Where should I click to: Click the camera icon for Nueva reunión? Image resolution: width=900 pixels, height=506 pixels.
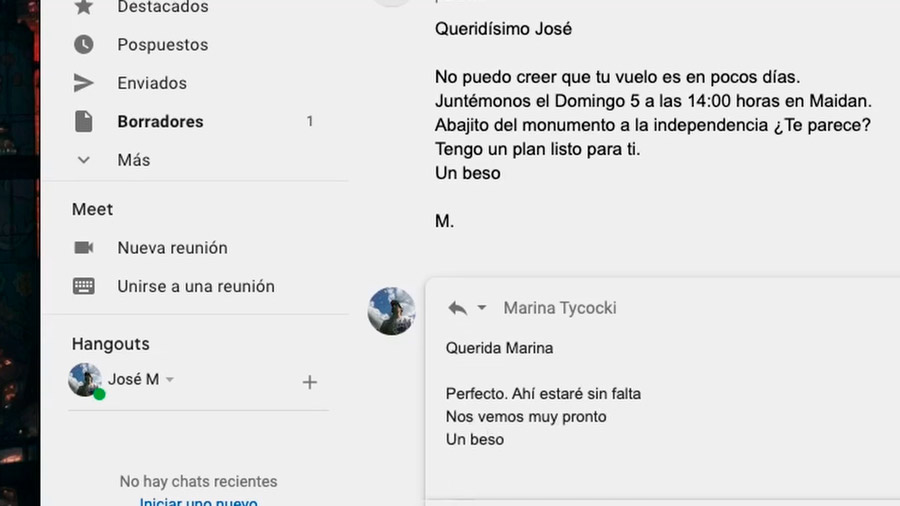pyautogui.click(x=84, y=247)
